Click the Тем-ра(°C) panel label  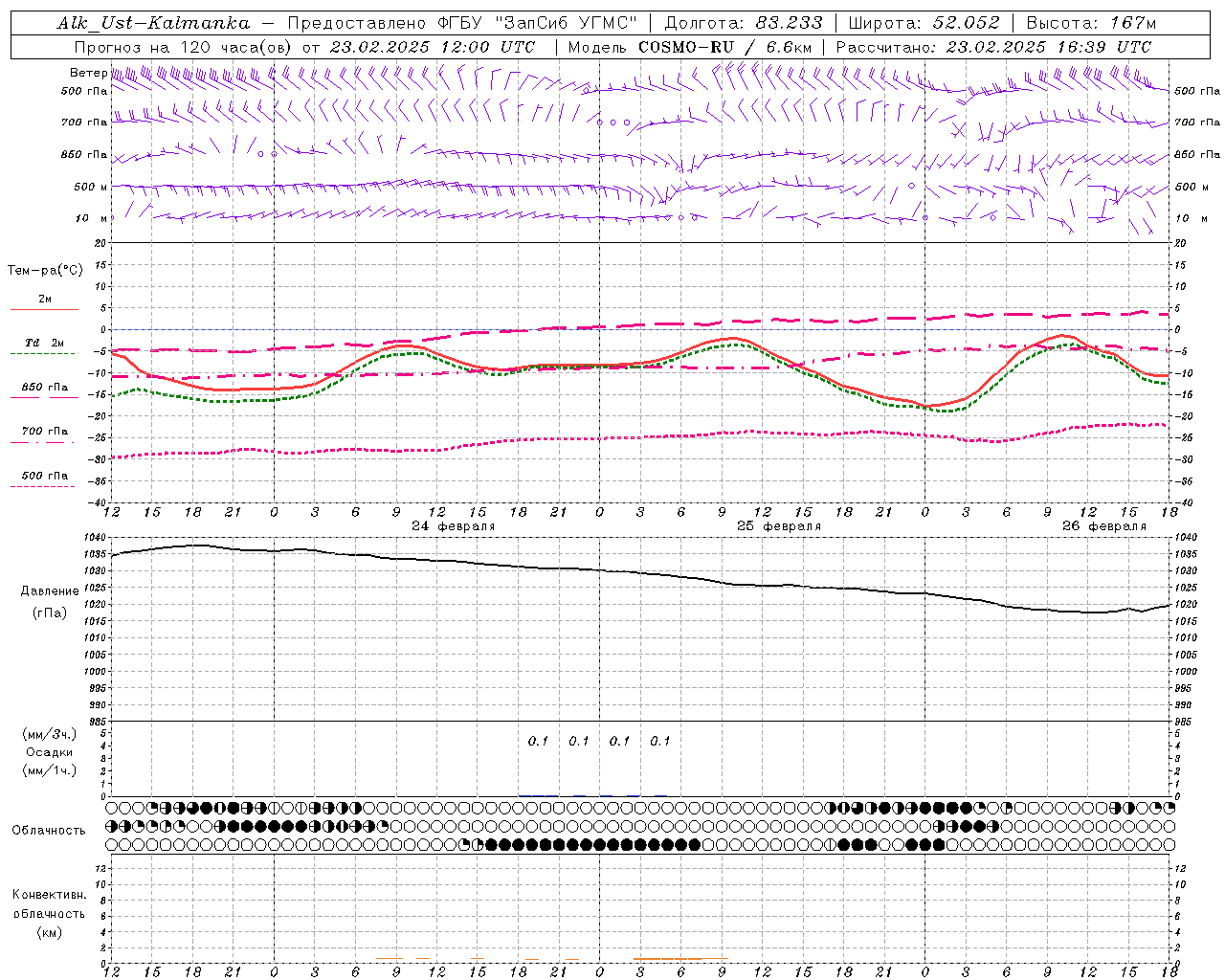tap(45, 271)
